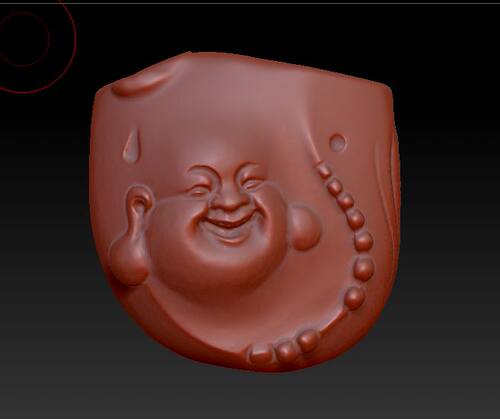The image size is (500, 419).
Task: Click the right ear of the face
Action: pos(305,227)
